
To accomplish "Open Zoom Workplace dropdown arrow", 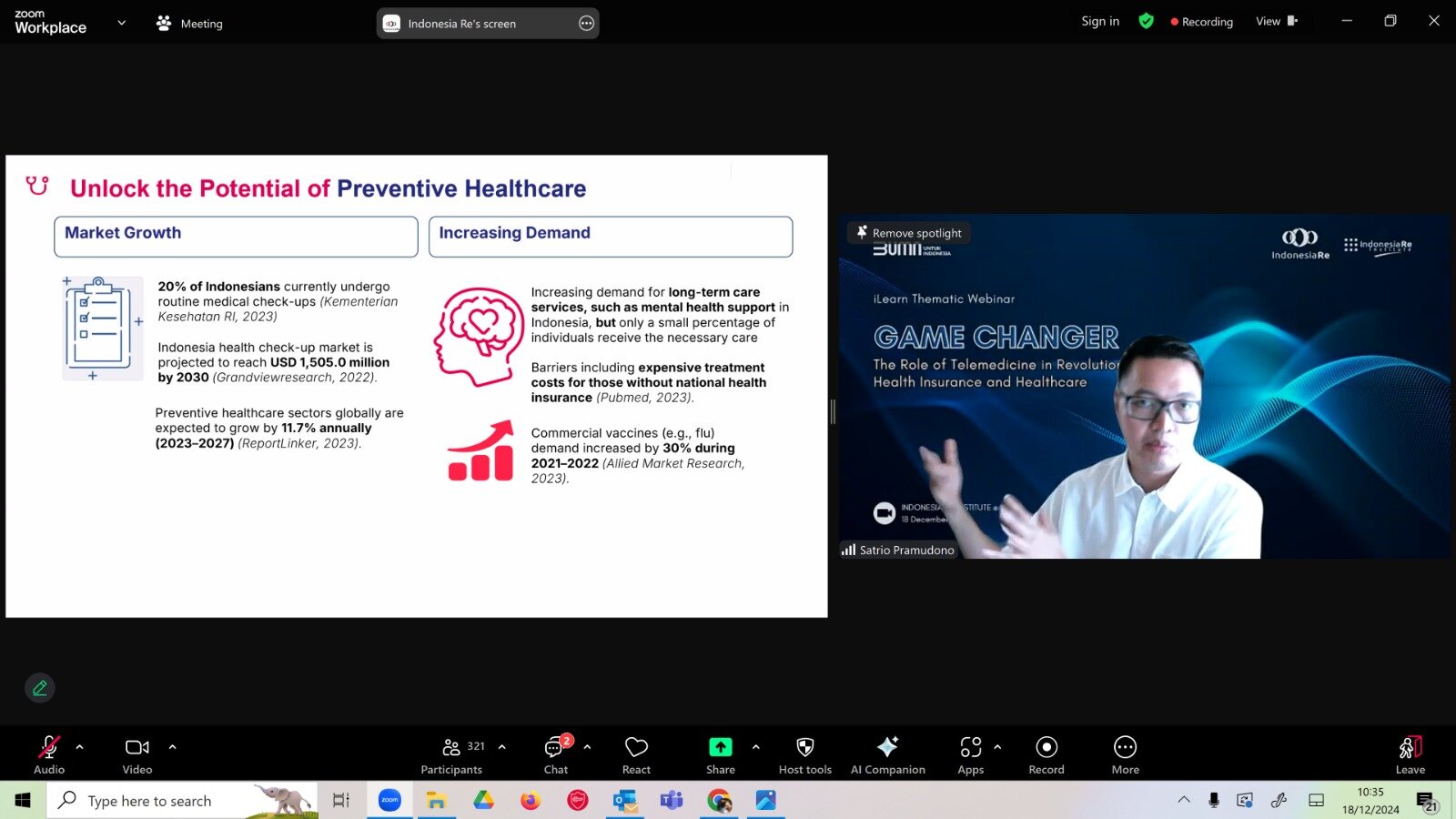I will (122, 23).
